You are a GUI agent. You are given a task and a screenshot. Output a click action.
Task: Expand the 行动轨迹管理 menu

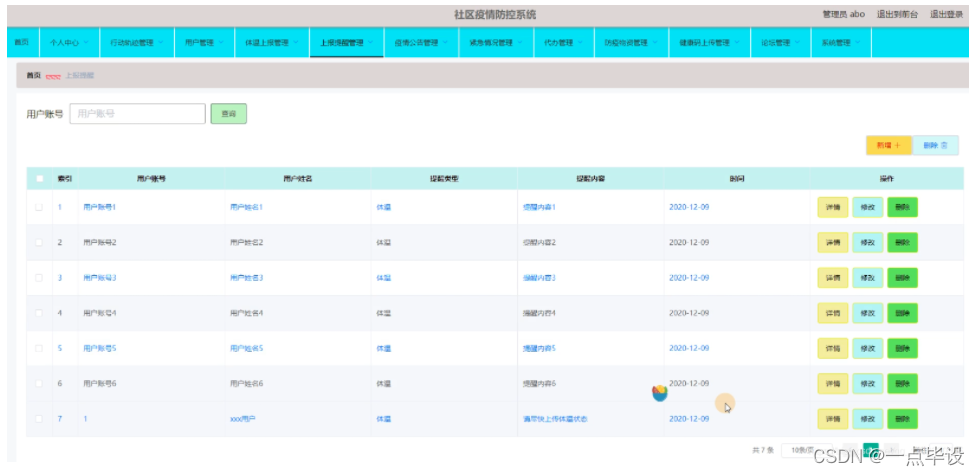point(137,42)
